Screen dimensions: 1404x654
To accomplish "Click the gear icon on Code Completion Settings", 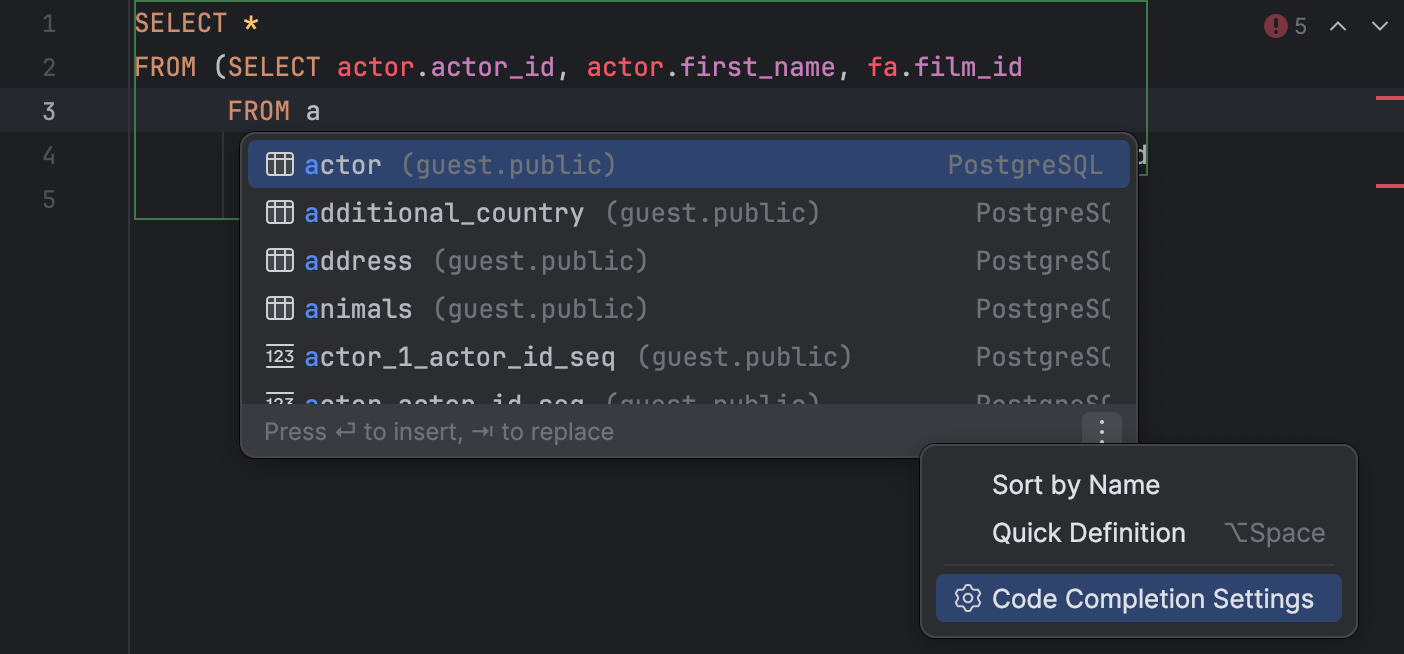I will [x=967, y=598].
